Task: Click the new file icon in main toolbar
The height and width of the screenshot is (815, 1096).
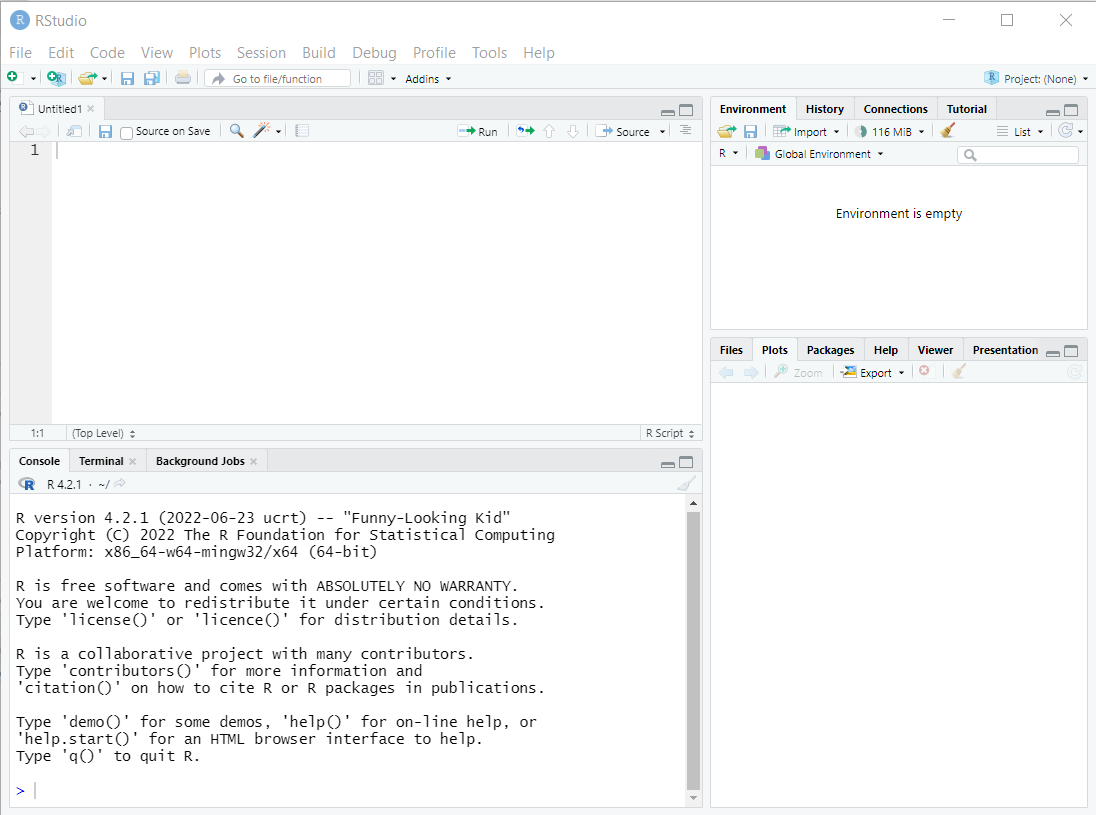Action: 13,78
